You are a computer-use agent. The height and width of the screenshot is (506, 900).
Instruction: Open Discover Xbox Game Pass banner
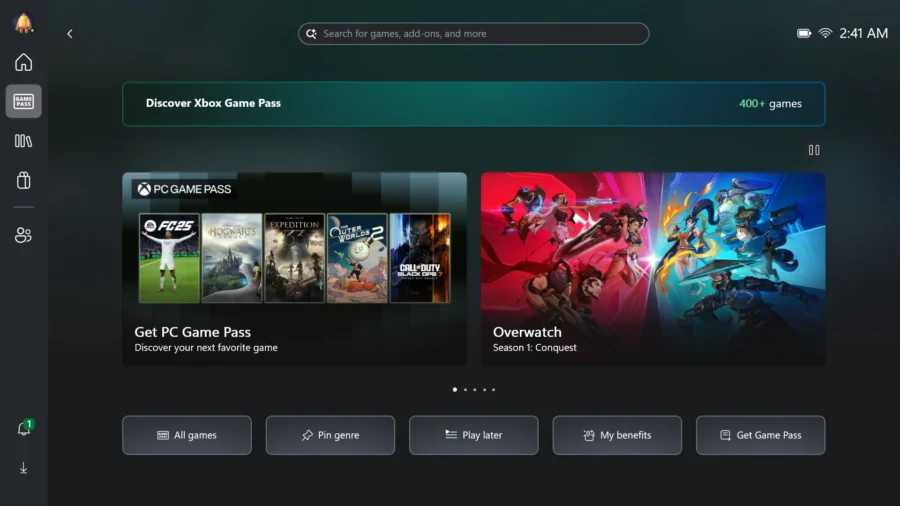(474, 104)
